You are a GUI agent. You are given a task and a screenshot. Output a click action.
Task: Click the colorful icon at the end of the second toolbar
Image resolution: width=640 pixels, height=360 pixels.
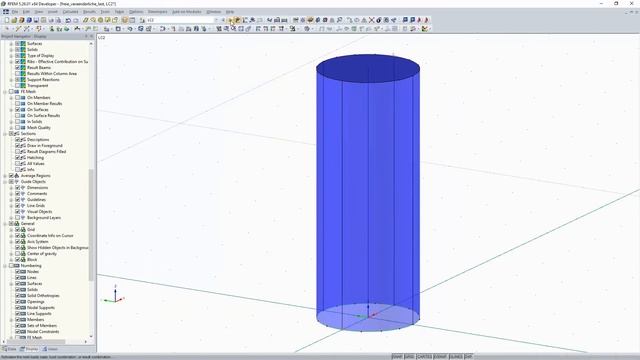(x=425, y=29)
